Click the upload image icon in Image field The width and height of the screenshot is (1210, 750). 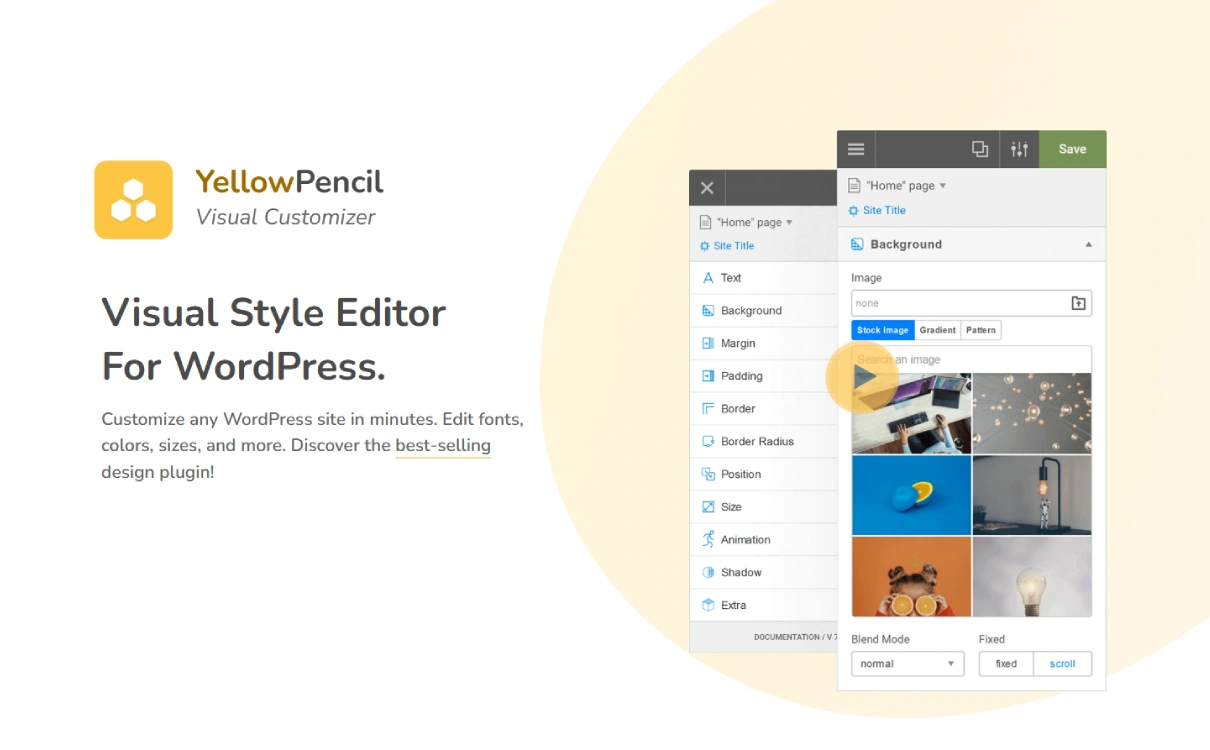(1078, 303)
